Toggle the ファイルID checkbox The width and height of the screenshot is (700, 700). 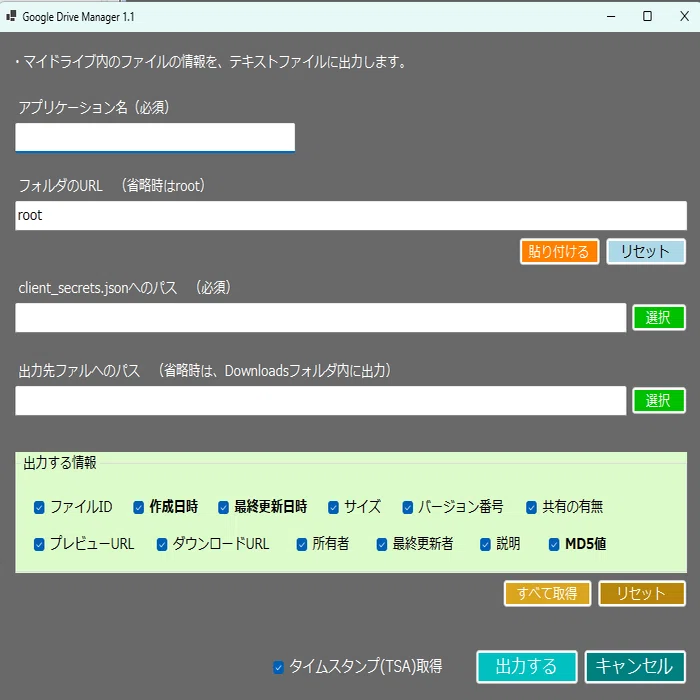pyautogui.click(x=39, y=507)
